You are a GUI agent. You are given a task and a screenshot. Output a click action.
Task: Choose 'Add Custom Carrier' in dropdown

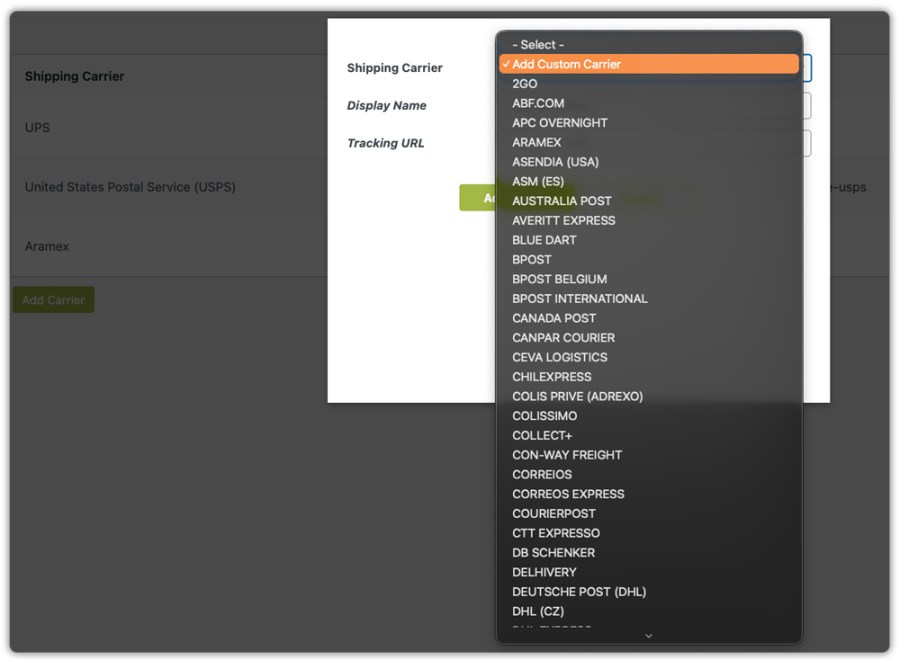pos(649,64)
